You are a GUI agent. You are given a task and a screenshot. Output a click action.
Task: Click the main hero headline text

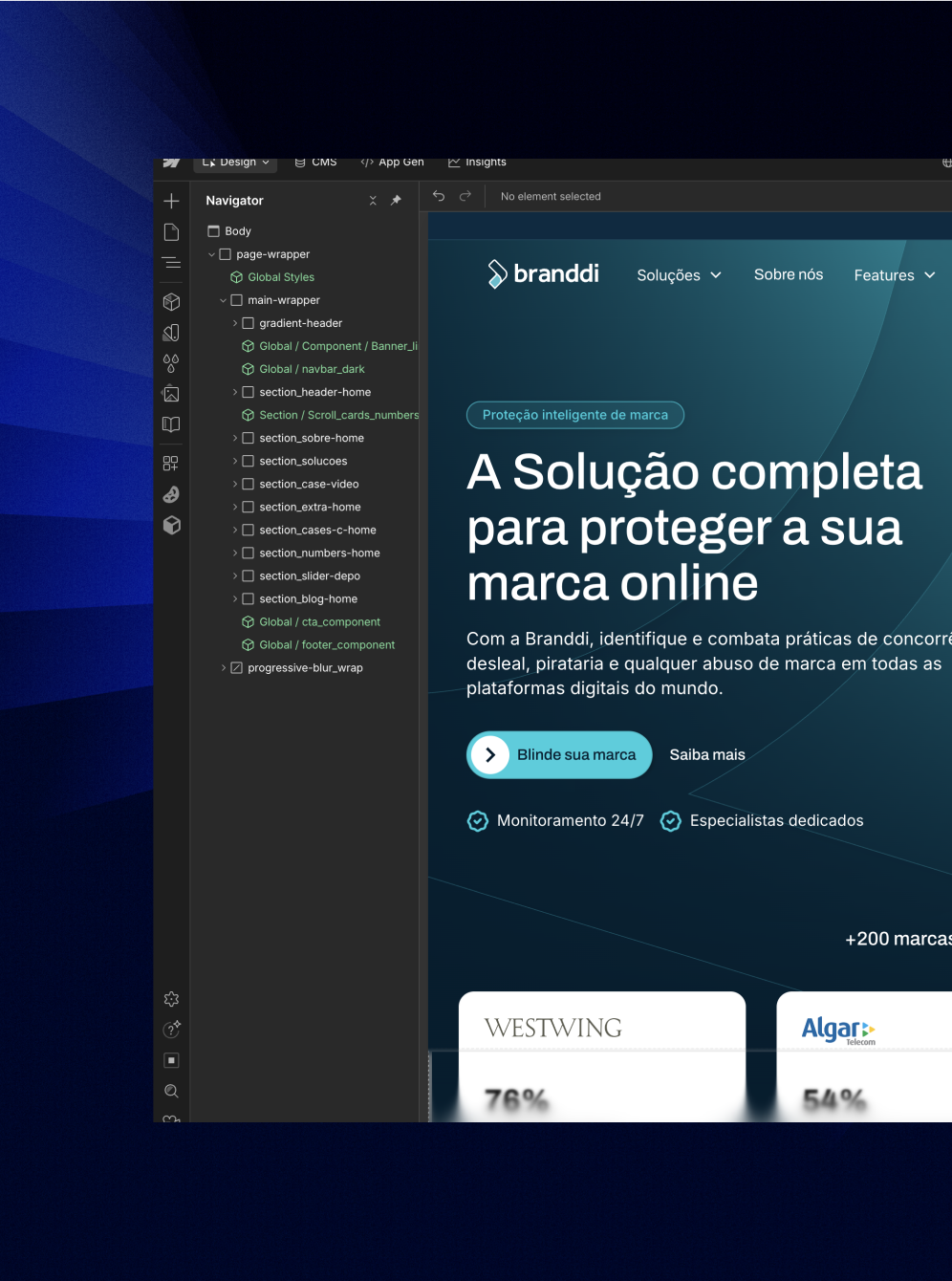tap(695, 527)
